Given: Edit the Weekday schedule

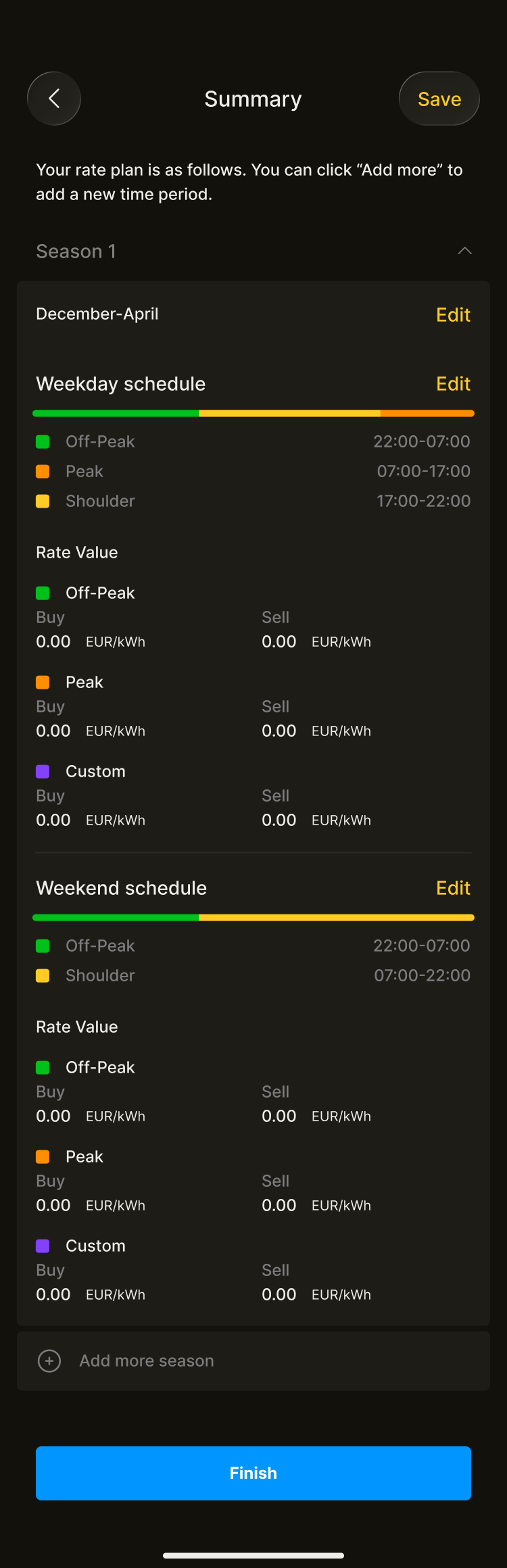Looking at the screenshot, I should point(453,384).
